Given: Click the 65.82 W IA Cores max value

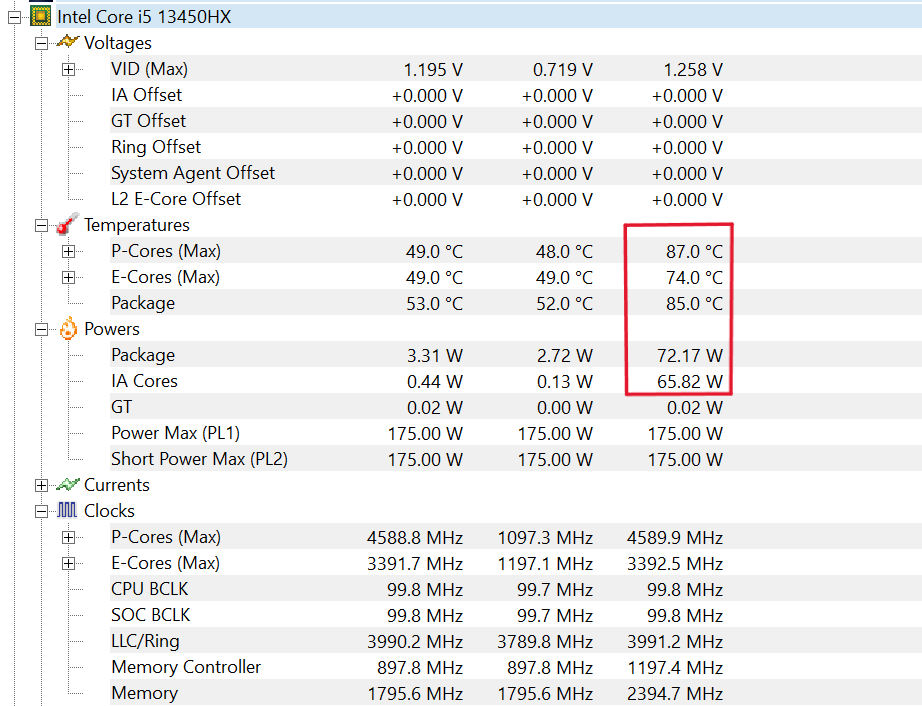Looking at the screenshot, I should coord(690,382).
